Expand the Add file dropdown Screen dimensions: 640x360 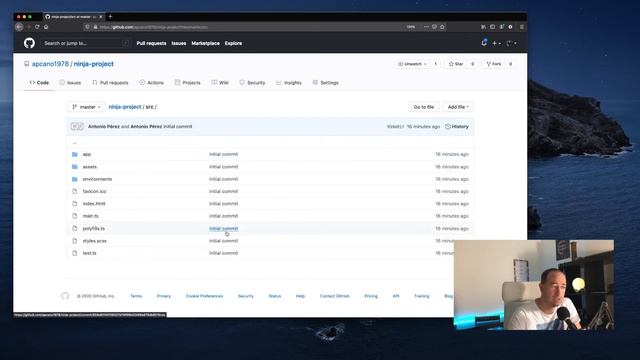click(458, 107)
